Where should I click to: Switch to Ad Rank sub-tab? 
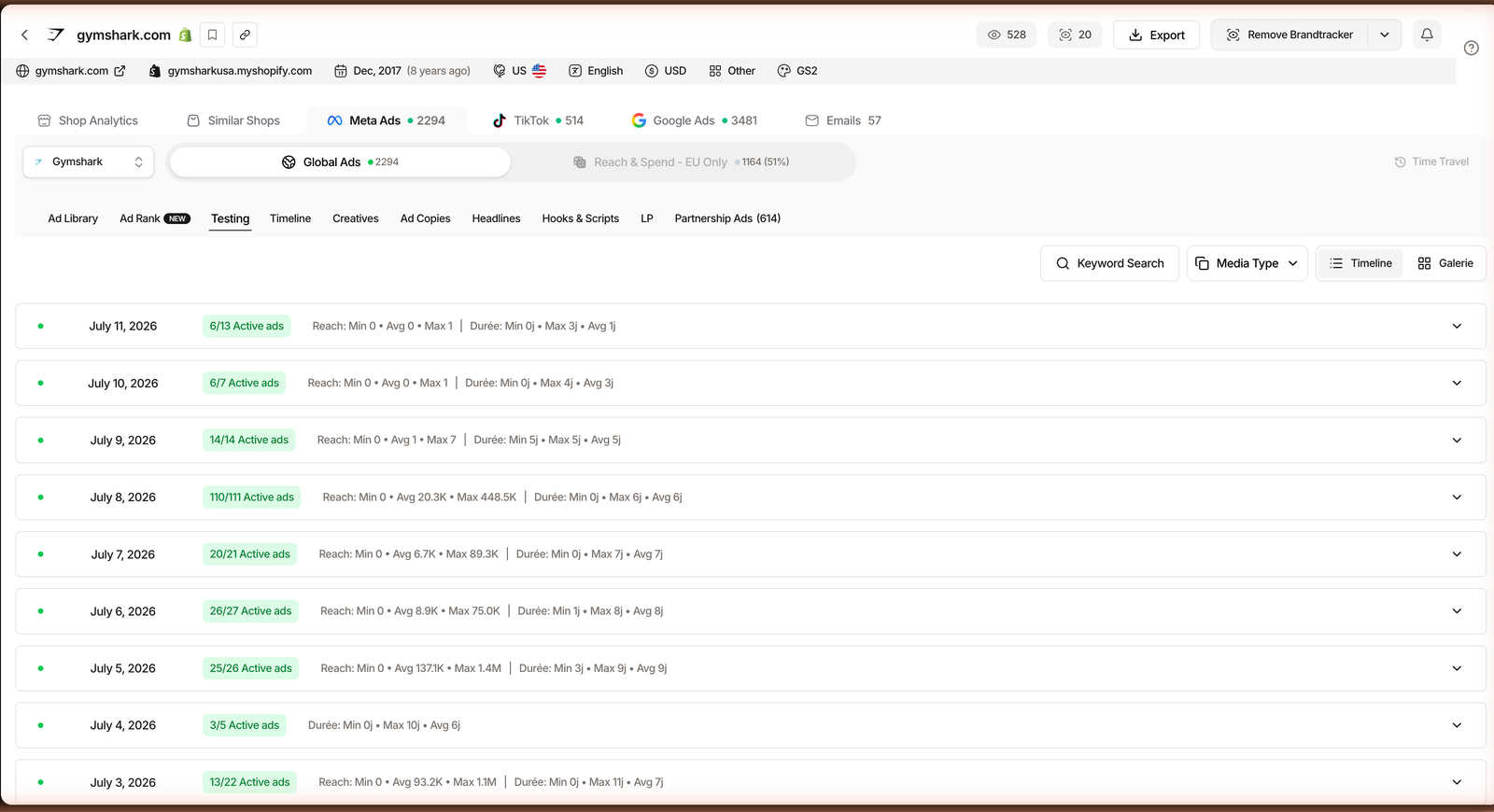point(155,218)
